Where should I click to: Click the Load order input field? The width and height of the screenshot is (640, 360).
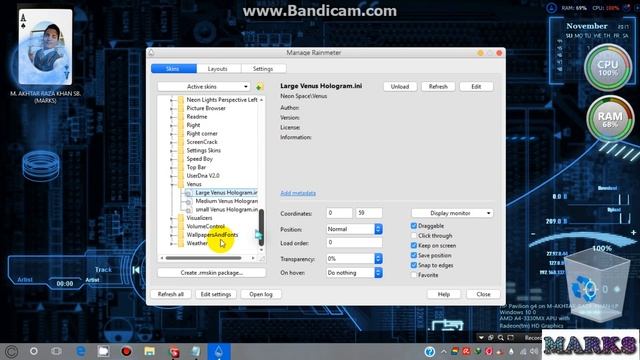click(354, 243)
